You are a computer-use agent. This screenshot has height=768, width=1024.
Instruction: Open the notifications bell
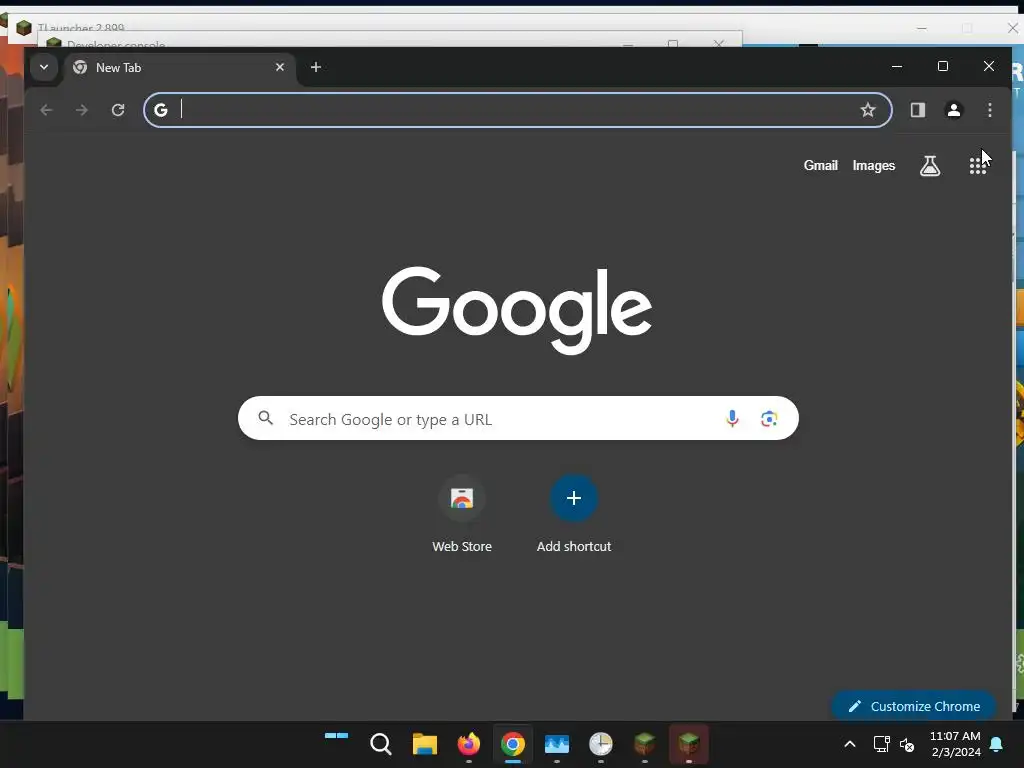[997, 744]
